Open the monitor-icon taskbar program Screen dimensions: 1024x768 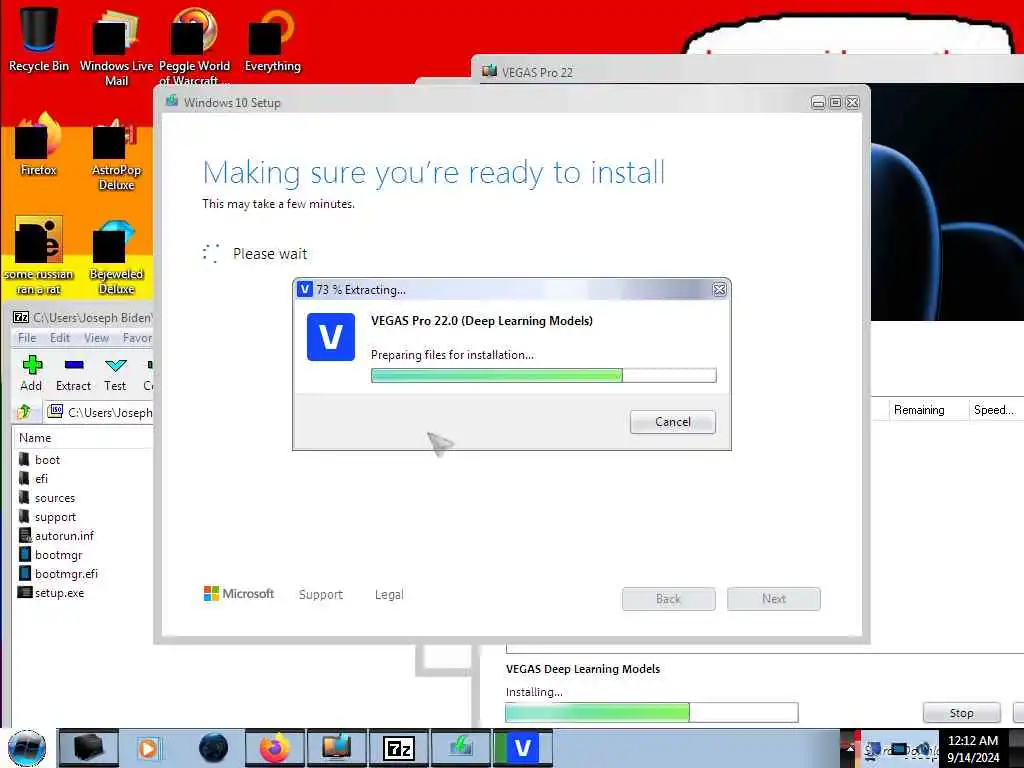point(337,748)
